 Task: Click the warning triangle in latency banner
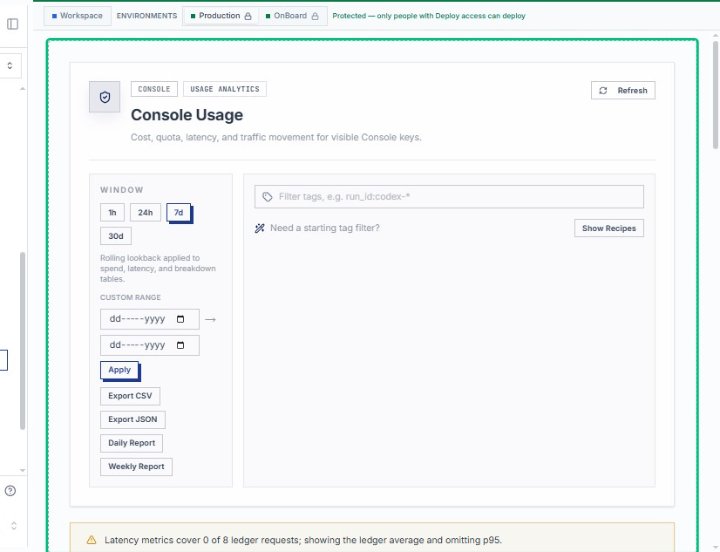(x=91, y=540)
